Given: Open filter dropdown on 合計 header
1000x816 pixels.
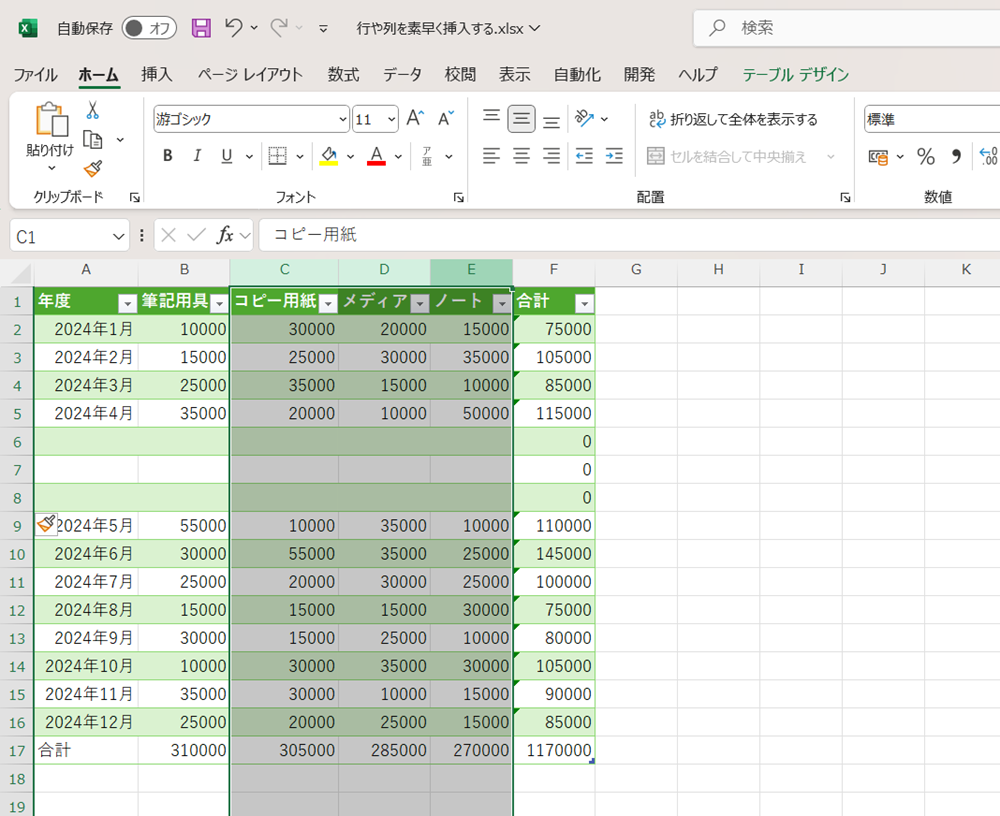Looking at the screenshot, I should (584, 304).
